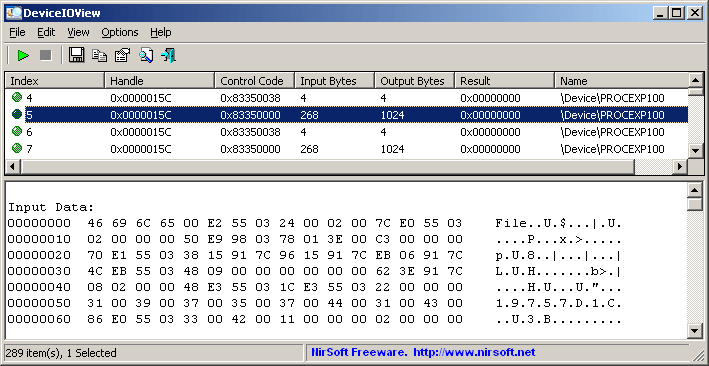Click hex offset 00000060 in data pane

coord(39,319)
